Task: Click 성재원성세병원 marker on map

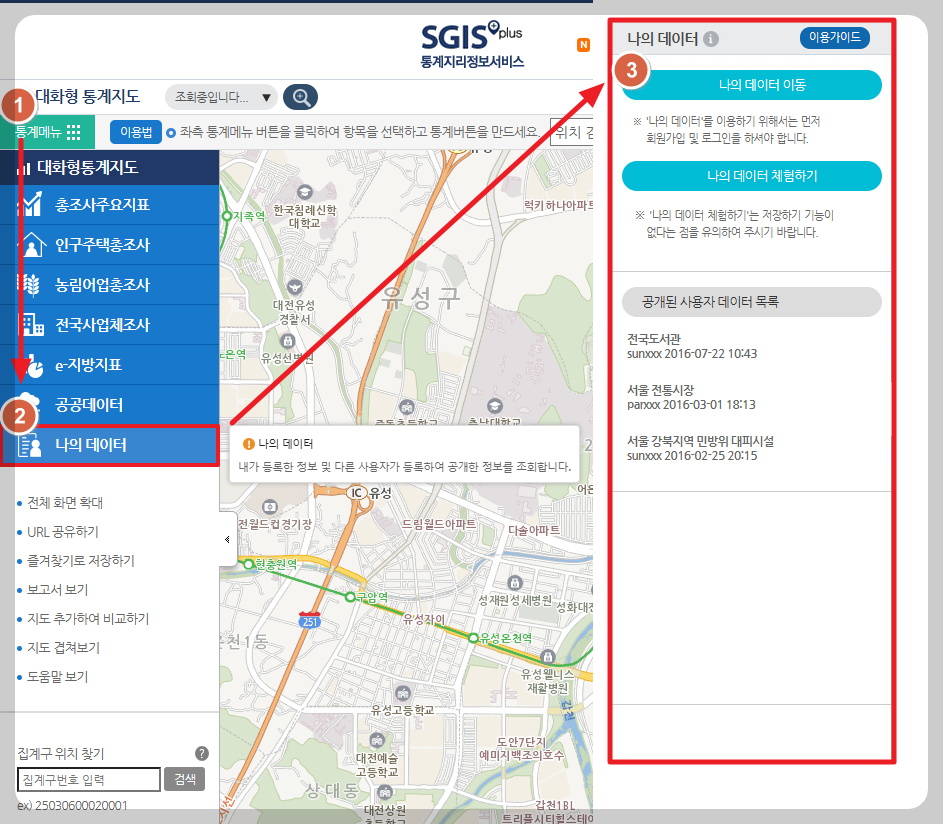Action: click(x=515, y=583)
